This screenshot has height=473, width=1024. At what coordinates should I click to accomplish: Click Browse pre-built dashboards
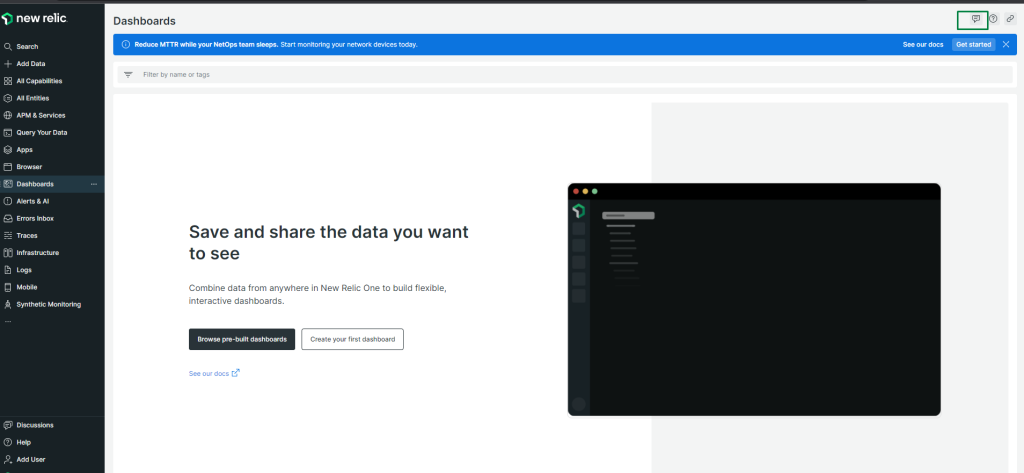[x=242, y=340]
